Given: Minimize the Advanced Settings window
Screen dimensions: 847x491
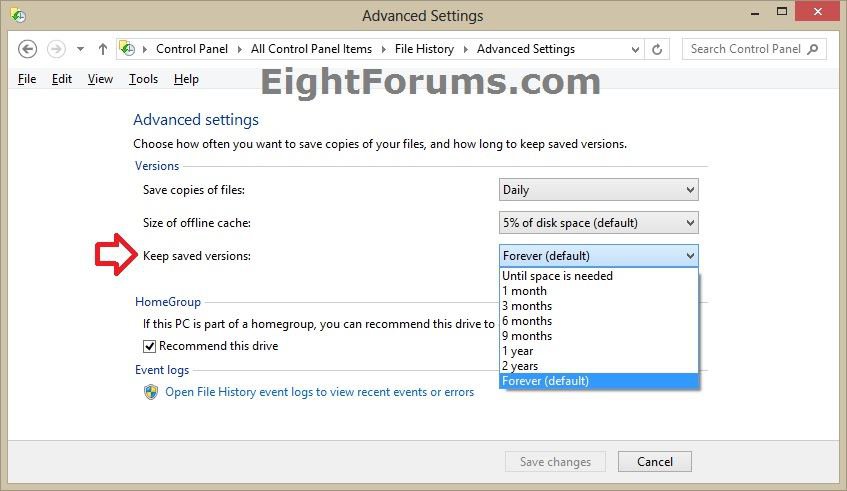Looking at the screenshot, I should pyautogui.click(x=755, y=12).
